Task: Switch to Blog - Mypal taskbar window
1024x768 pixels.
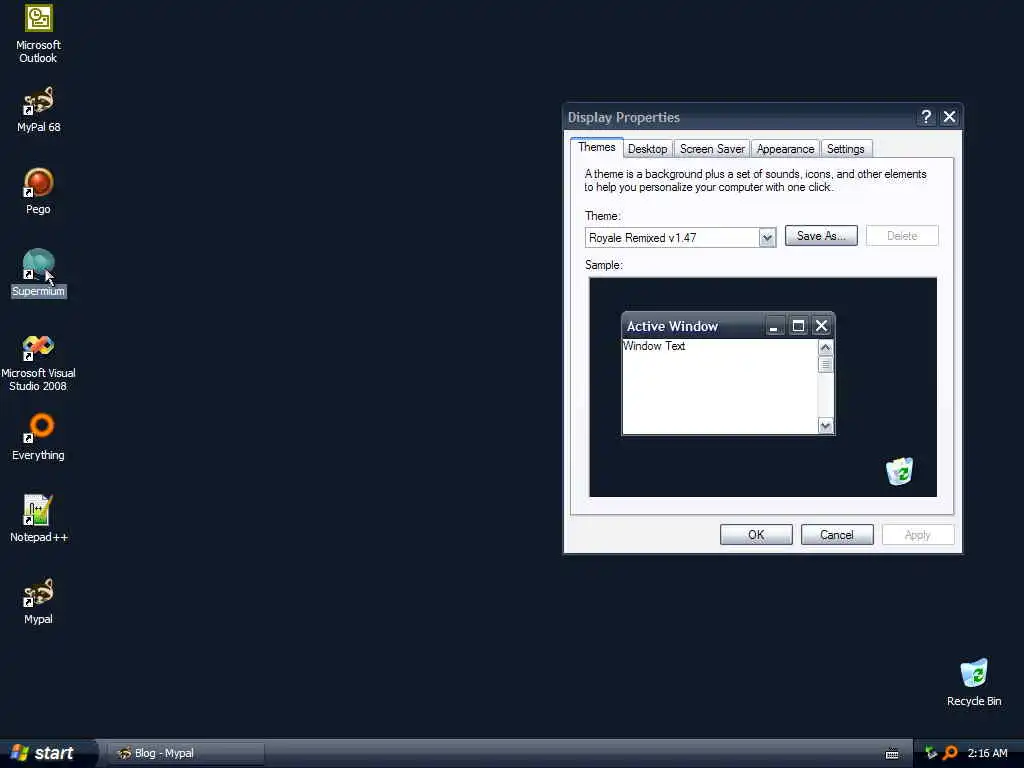Action: tap(185, 753)
